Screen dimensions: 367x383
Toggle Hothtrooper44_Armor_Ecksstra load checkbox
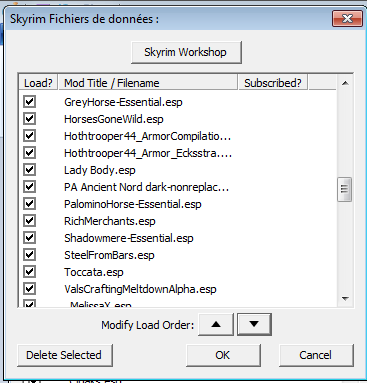coord(29,152)
